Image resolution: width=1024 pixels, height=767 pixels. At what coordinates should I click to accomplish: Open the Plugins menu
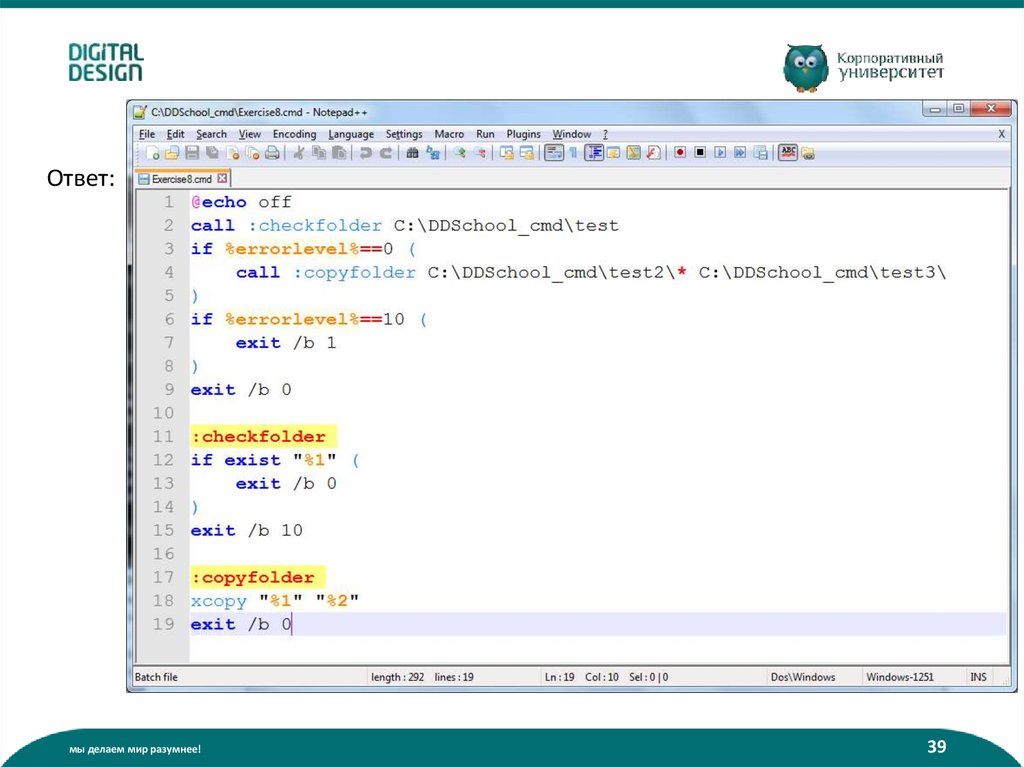pos(523,134)
